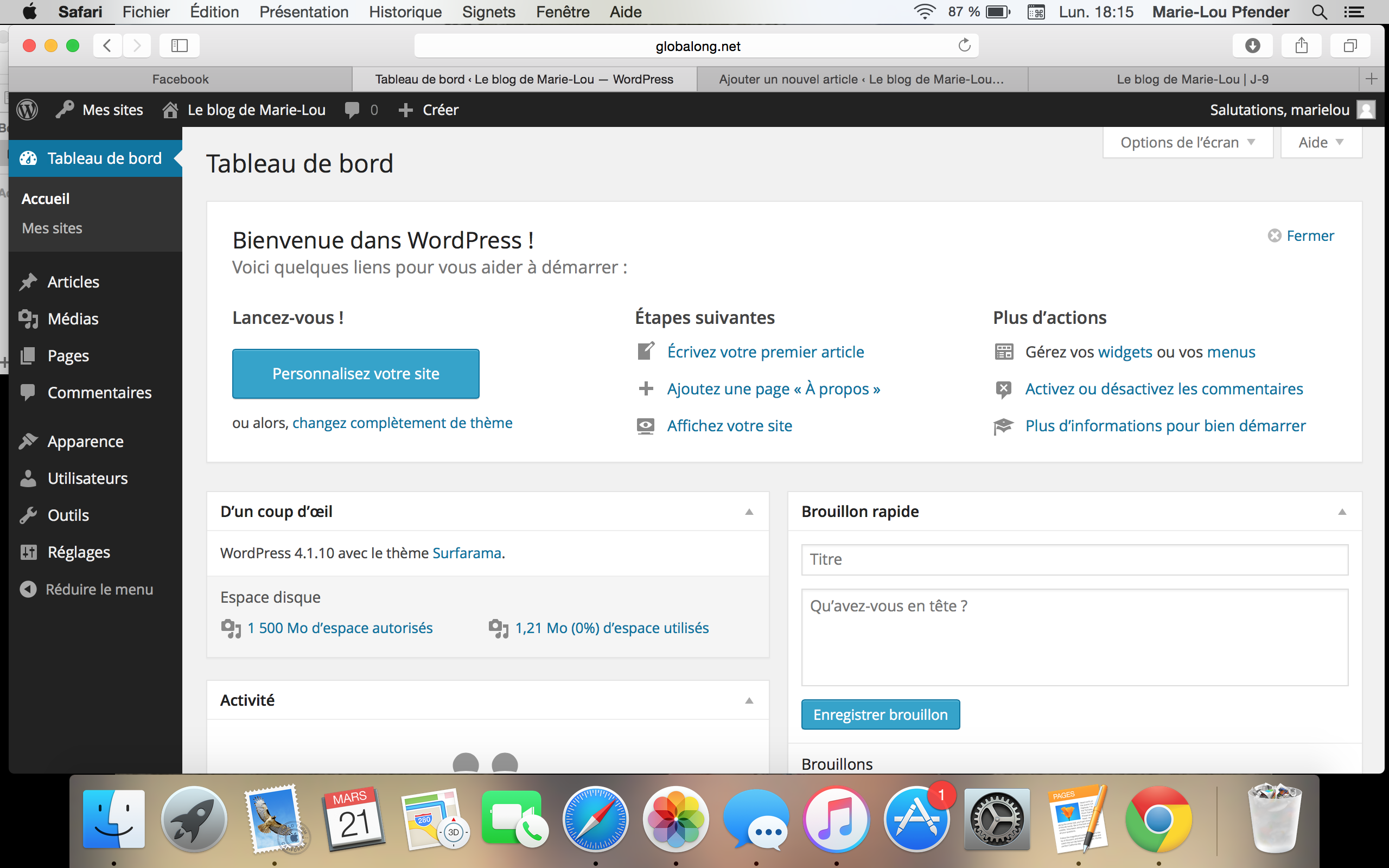1389x868 pixels.
Task: Collapse the Activité widget
Action: click(x=749, y=700)
